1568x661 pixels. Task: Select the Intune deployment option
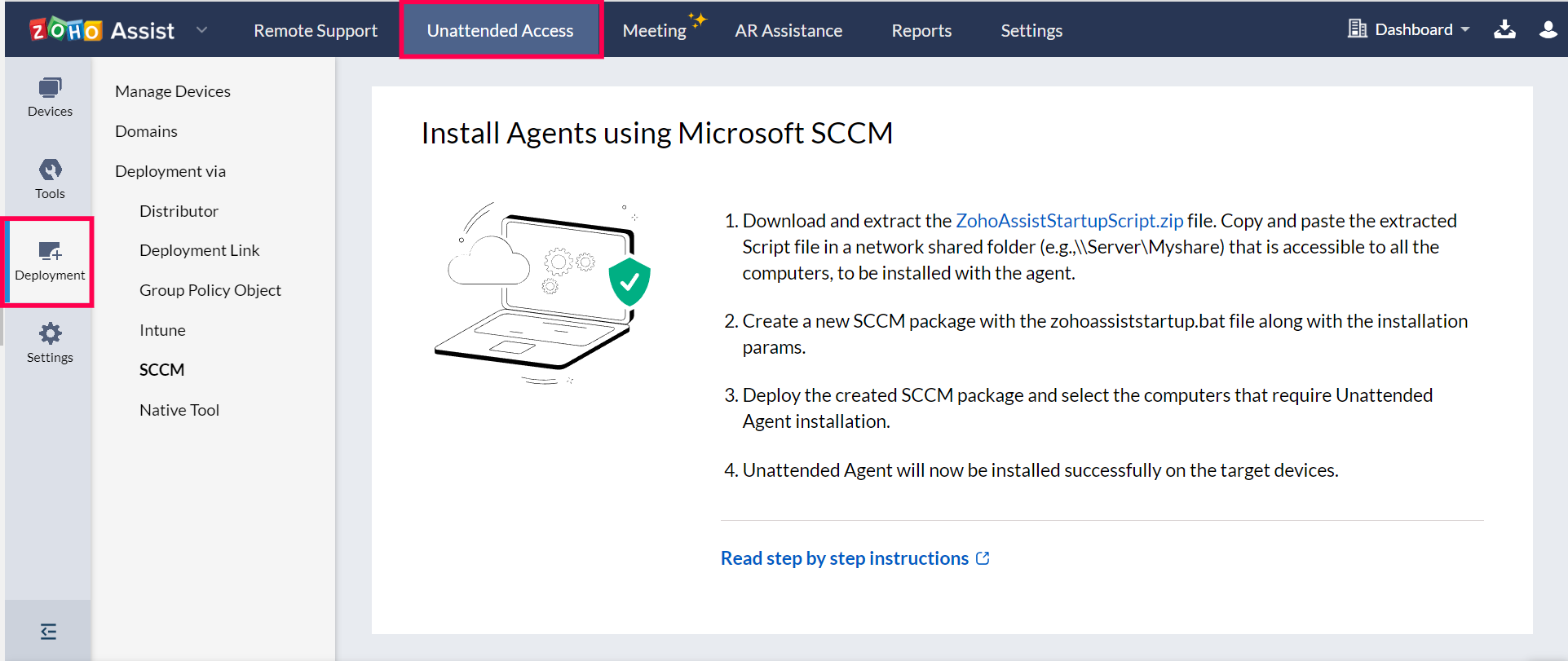[162, 330]
